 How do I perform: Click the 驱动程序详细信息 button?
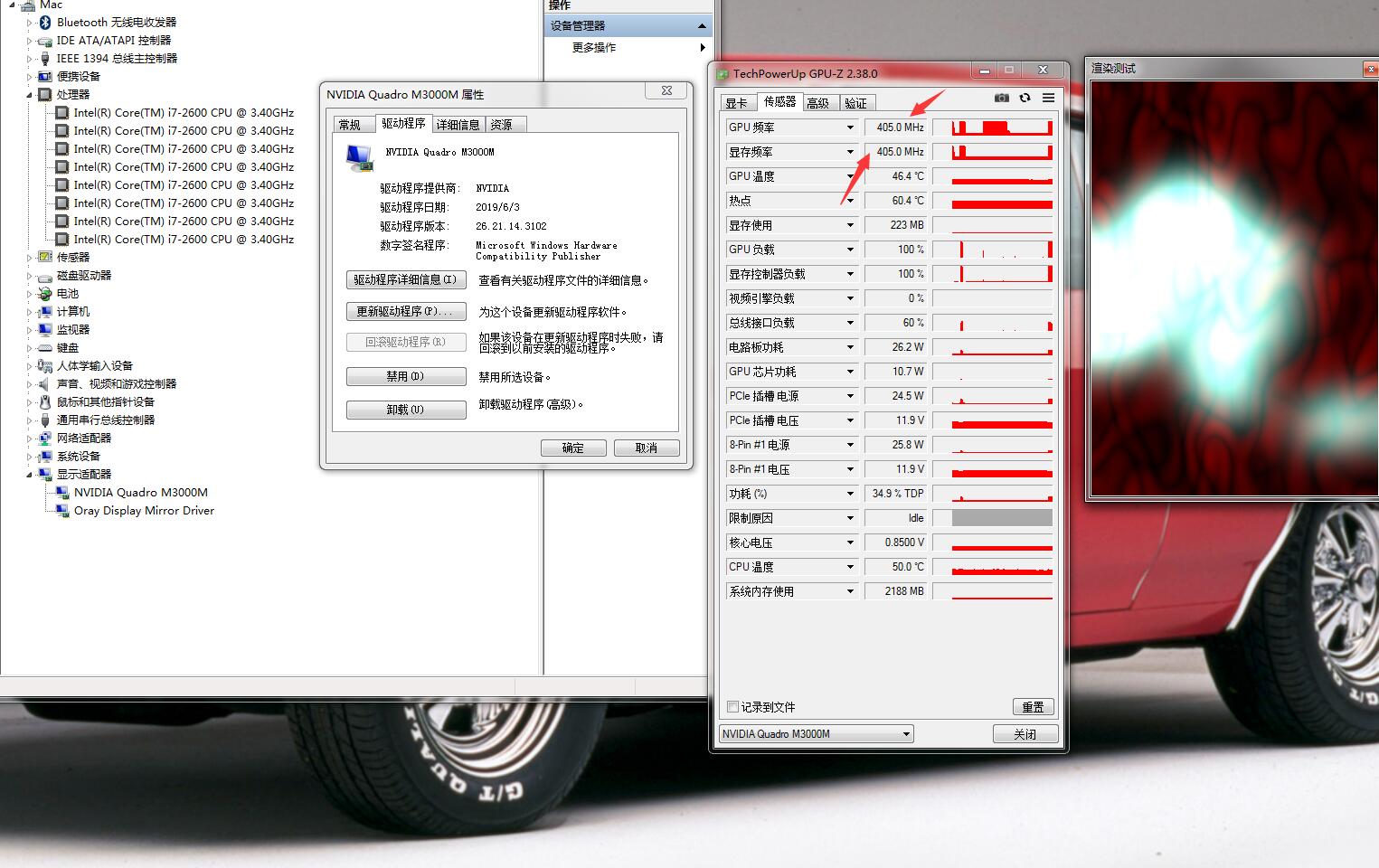tap(406, 279)
